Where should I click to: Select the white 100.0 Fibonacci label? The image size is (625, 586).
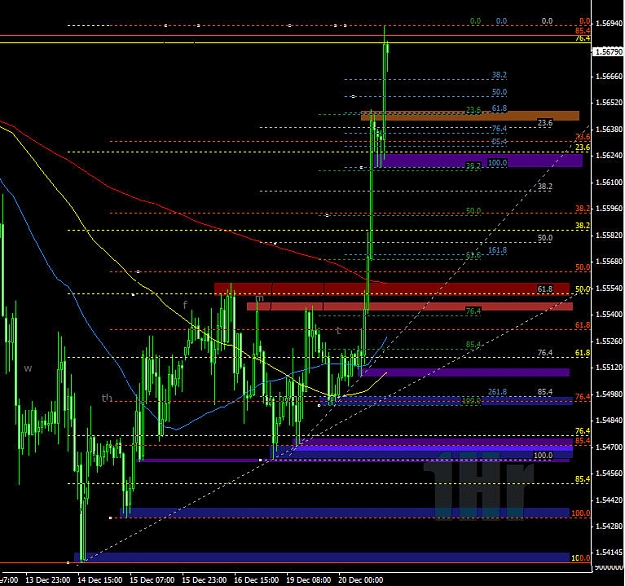(x=543, y=455)
